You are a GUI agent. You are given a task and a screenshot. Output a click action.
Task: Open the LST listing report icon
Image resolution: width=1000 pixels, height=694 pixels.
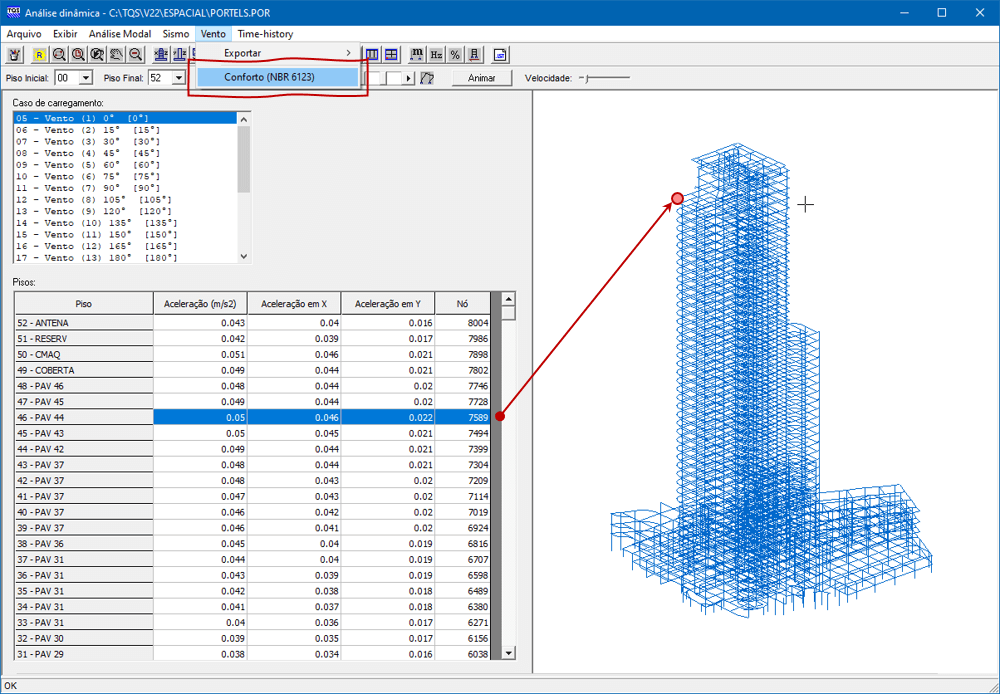[501, 55]
